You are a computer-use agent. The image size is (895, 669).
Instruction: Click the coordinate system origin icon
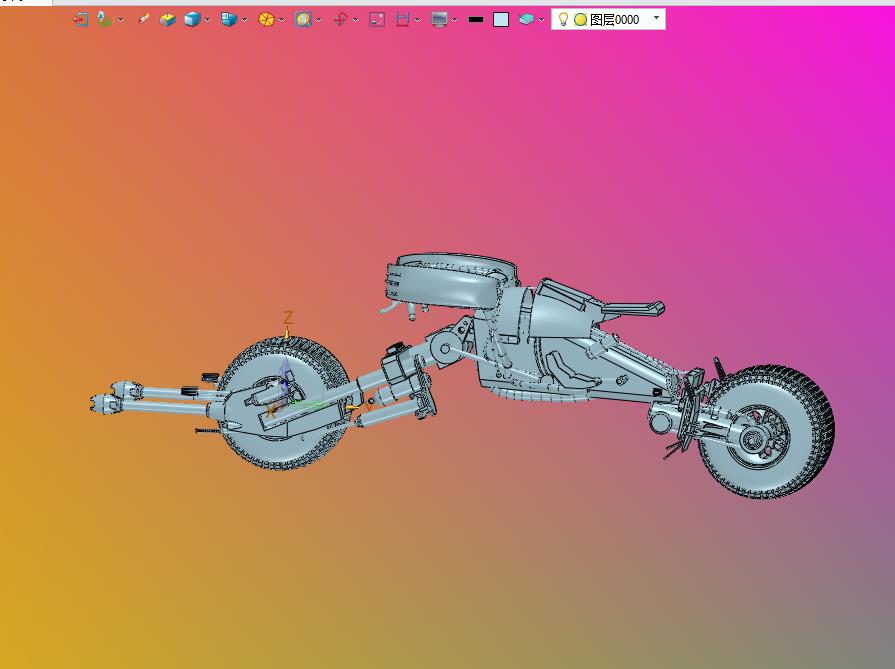pyautogui.click(x=104, y=19)
